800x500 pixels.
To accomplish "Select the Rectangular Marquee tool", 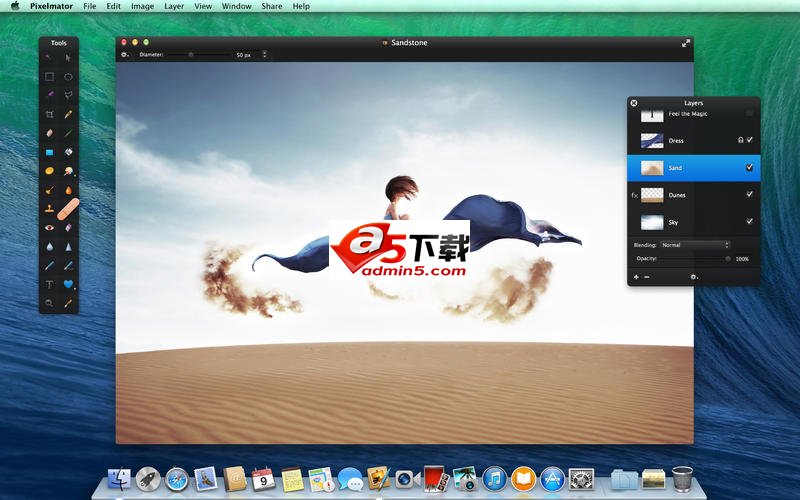I will click(x=49, y=77).
